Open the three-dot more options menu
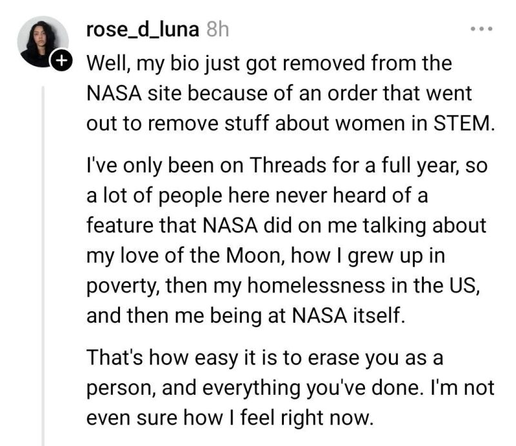 (481, 29)
